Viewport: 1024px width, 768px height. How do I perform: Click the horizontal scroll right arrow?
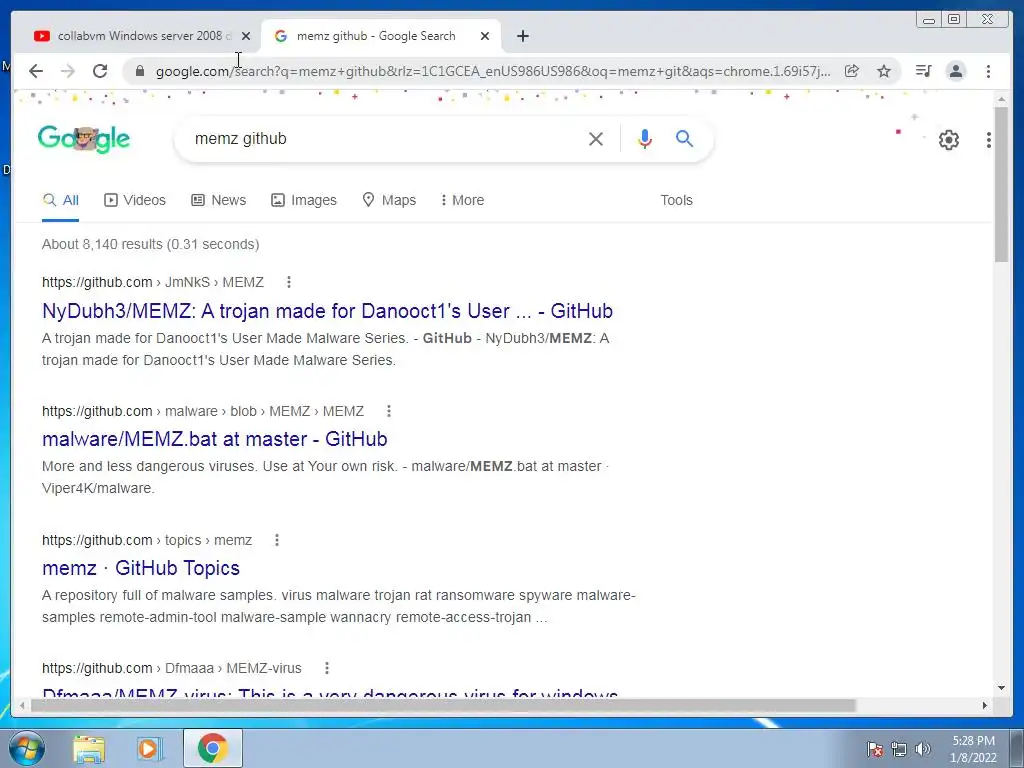[985, 705]
